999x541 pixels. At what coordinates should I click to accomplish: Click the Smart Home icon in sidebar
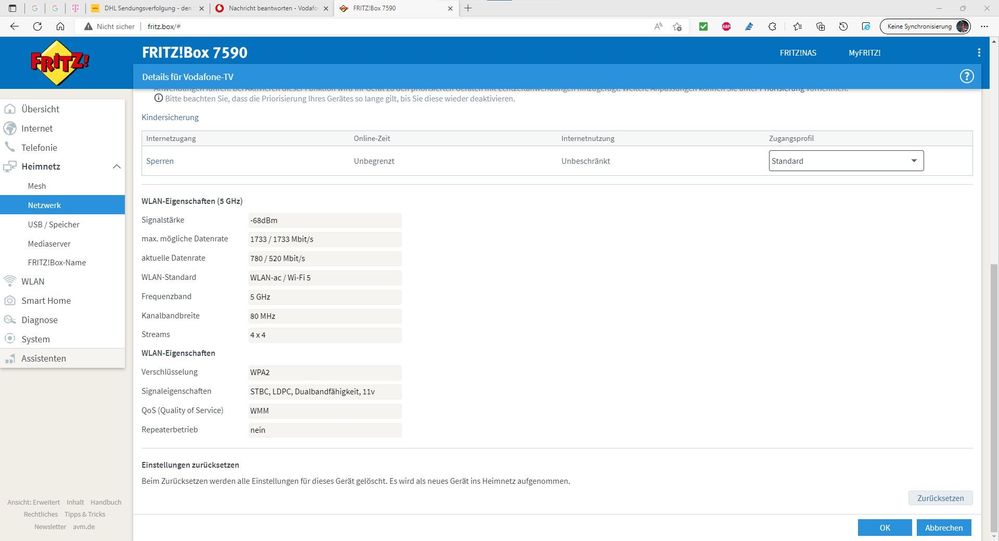[10, 300]
